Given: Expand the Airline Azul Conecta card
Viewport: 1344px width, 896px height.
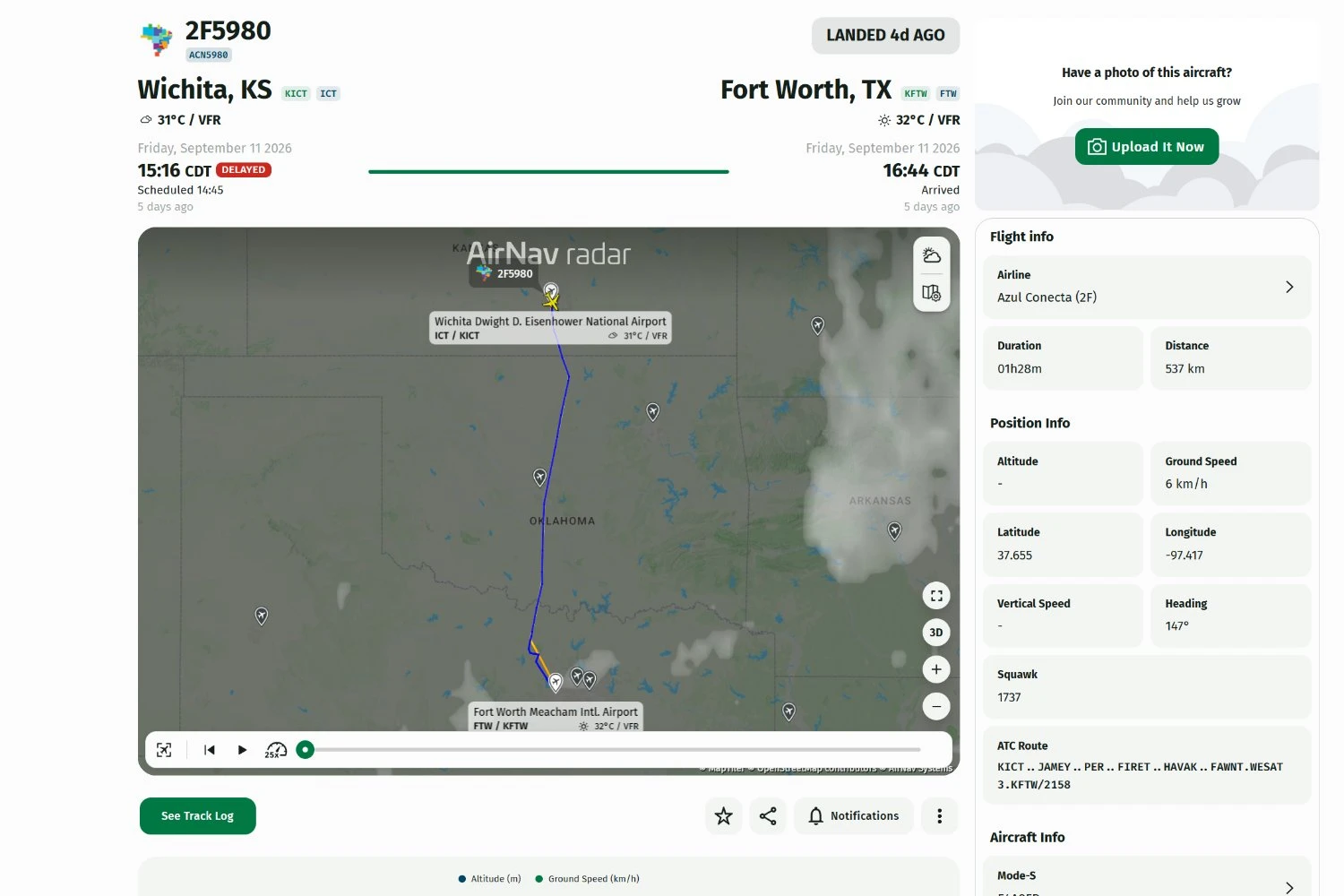Looking at the screenshot, I should click(x=1147, y=287).
